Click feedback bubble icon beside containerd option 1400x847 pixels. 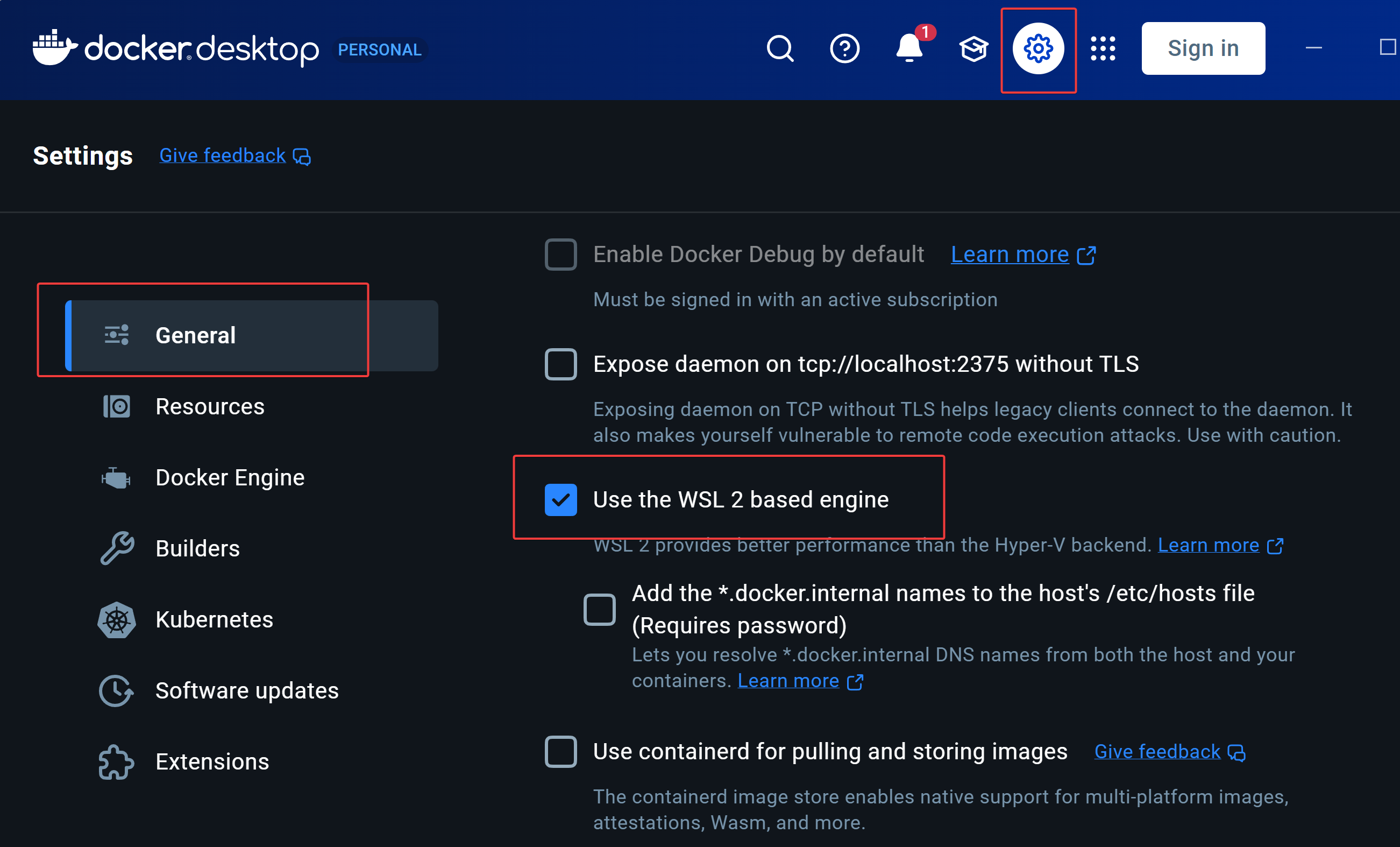(1237, 753)
